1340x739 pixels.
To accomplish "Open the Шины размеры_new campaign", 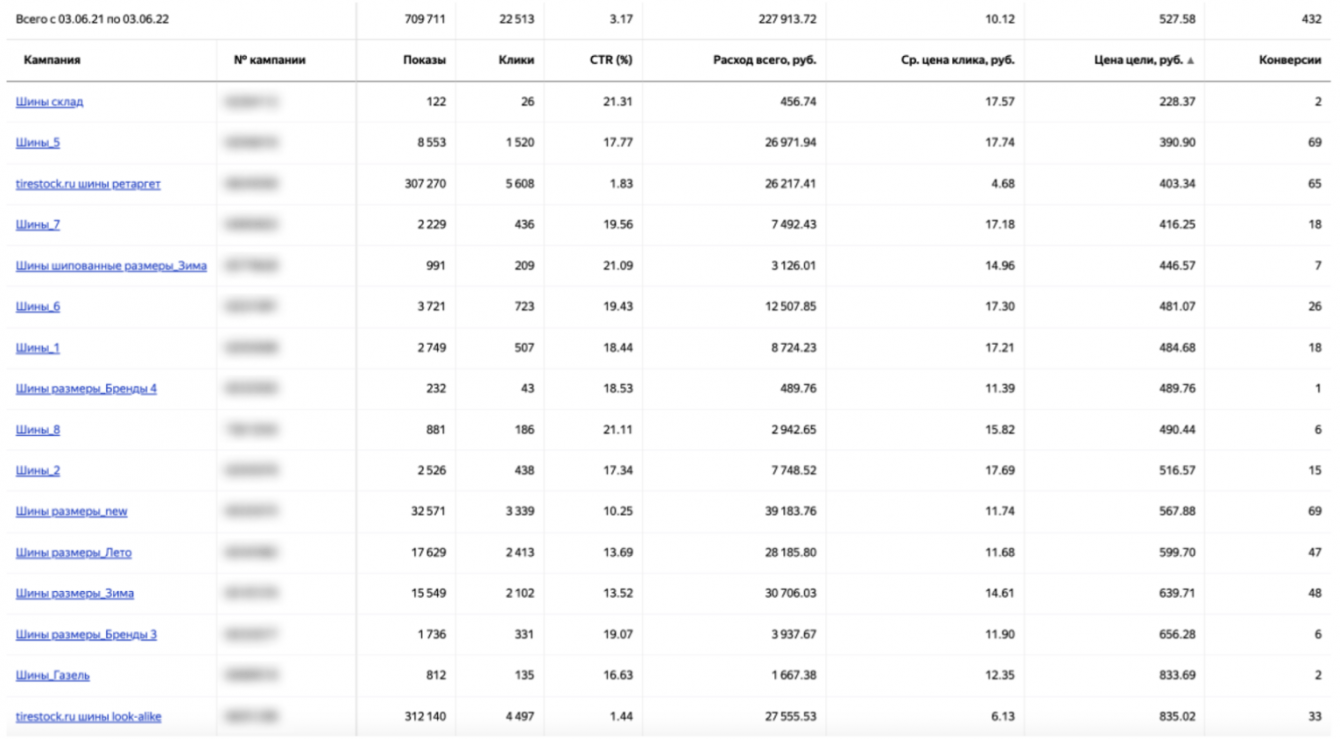I will pos(71,512).
